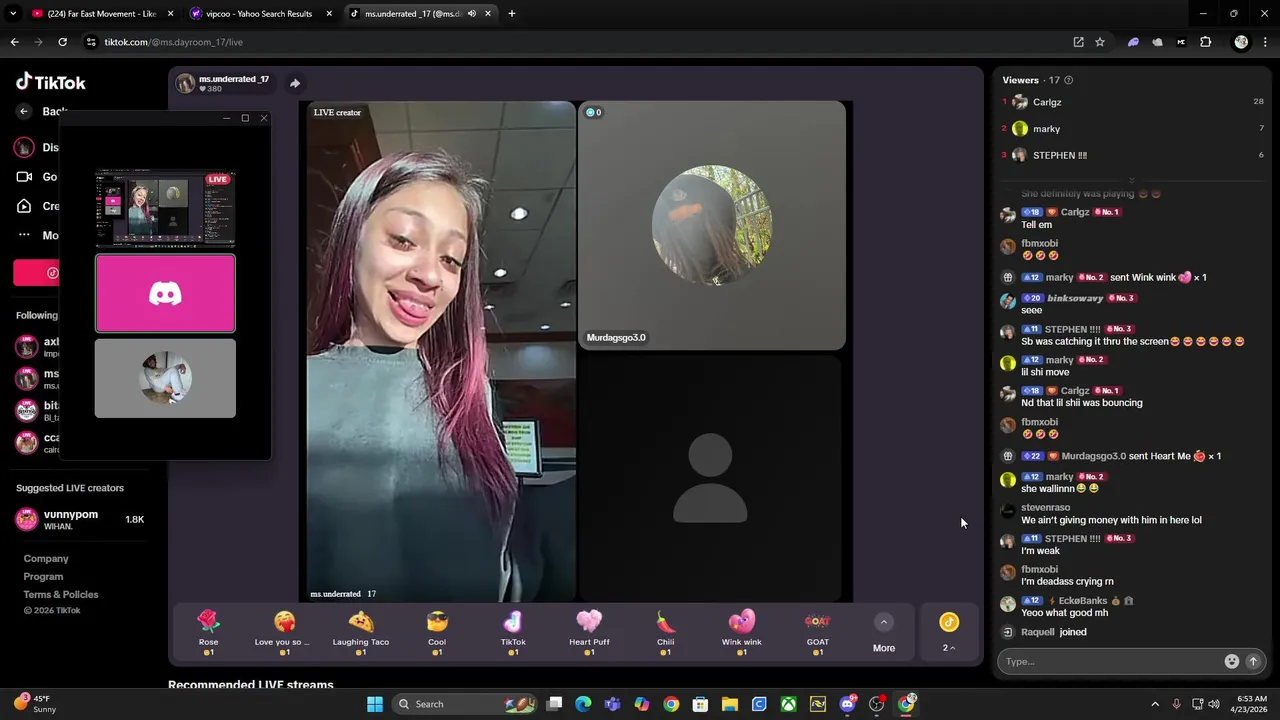This screenshot has height=720, width=1280.
Task: Send the Rose gift
Action: pos(208,634)
